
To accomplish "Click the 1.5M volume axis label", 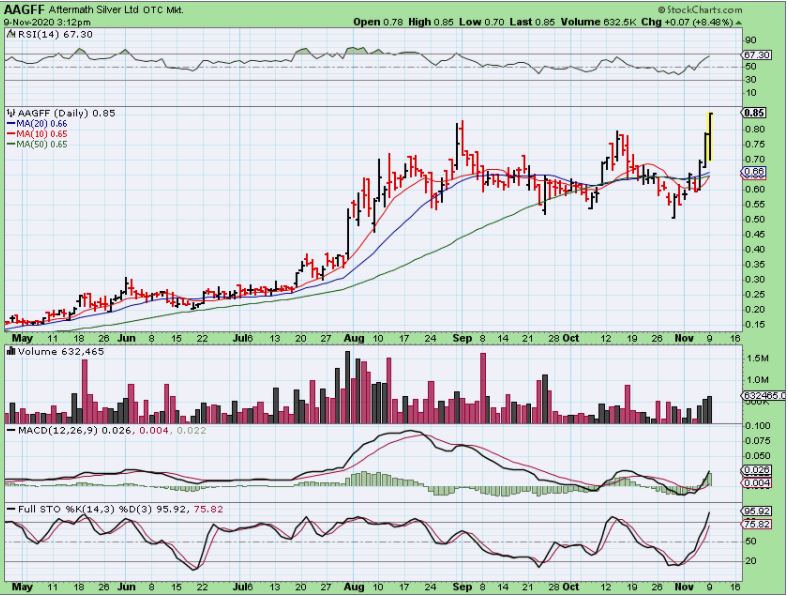I will [758, 358].
